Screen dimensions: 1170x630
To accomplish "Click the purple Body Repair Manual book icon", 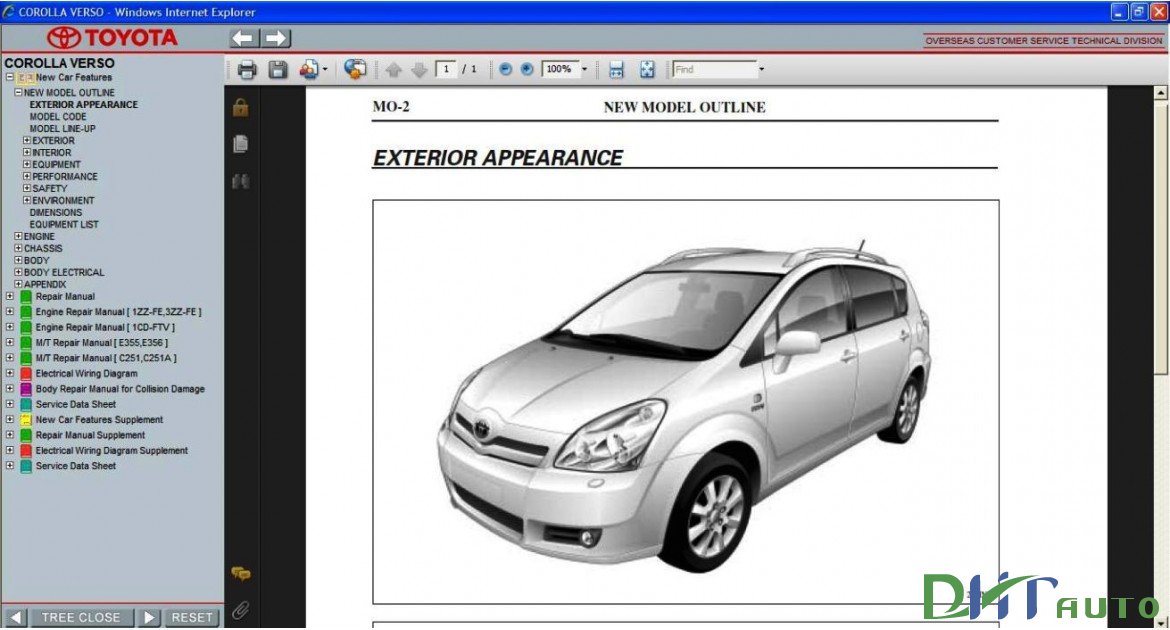I will (x=26, y=389).
